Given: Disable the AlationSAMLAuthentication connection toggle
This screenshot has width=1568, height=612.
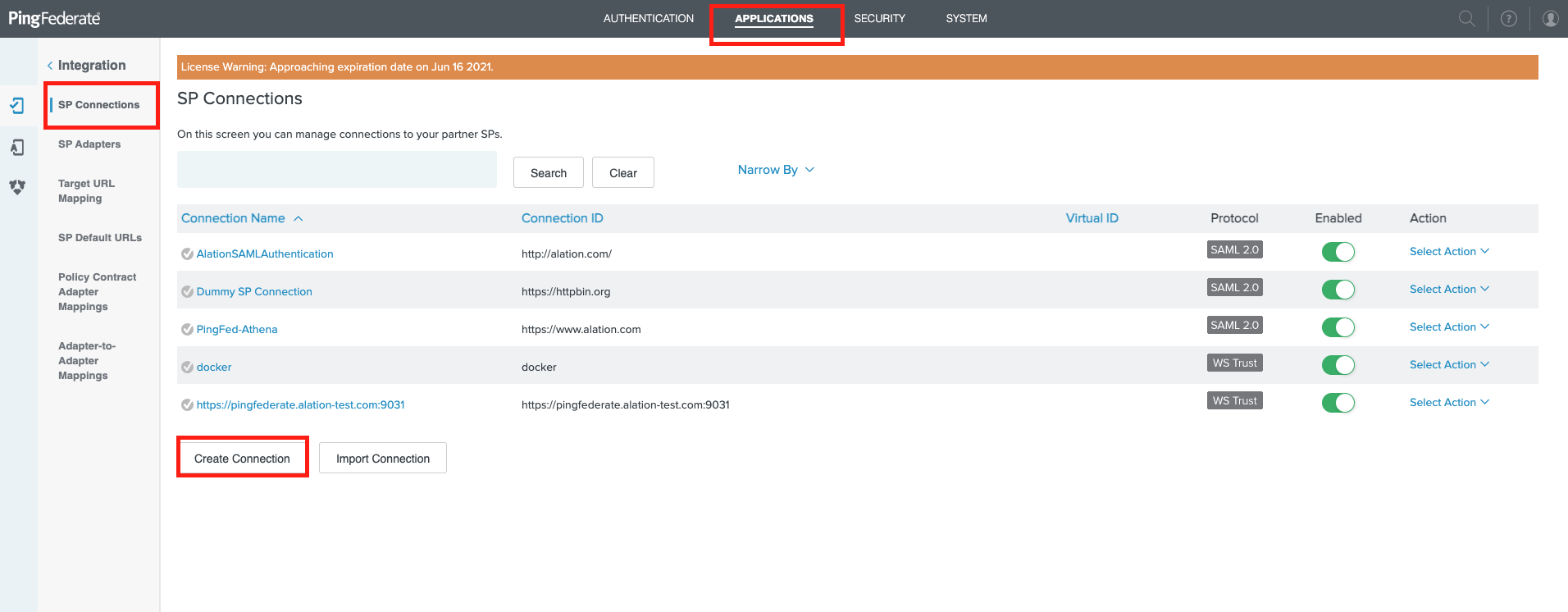Looking at the screenshot, I should (1338, 252).
